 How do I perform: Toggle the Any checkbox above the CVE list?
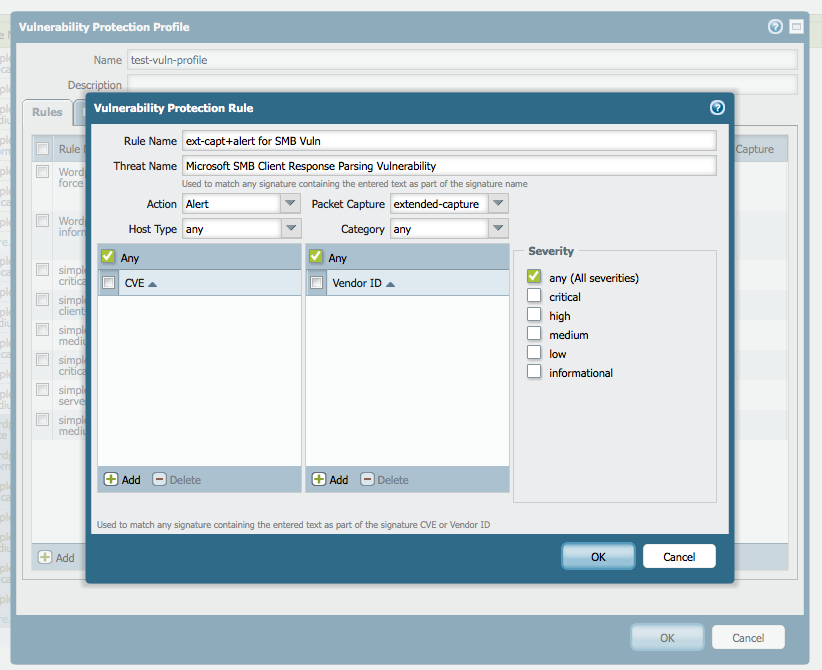pos(108,256)
